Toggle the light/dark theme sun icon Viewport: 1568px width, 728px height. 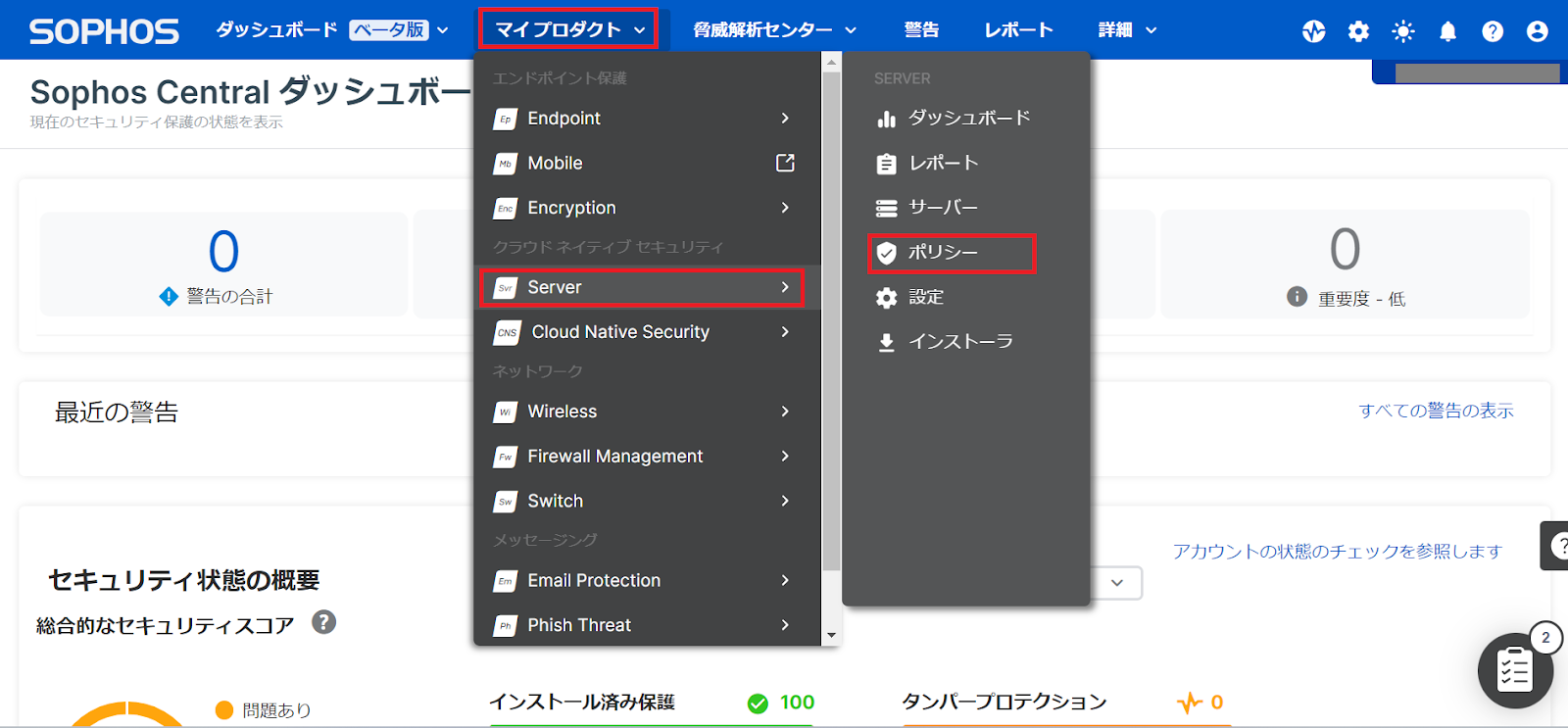(x=1403, y=31)
